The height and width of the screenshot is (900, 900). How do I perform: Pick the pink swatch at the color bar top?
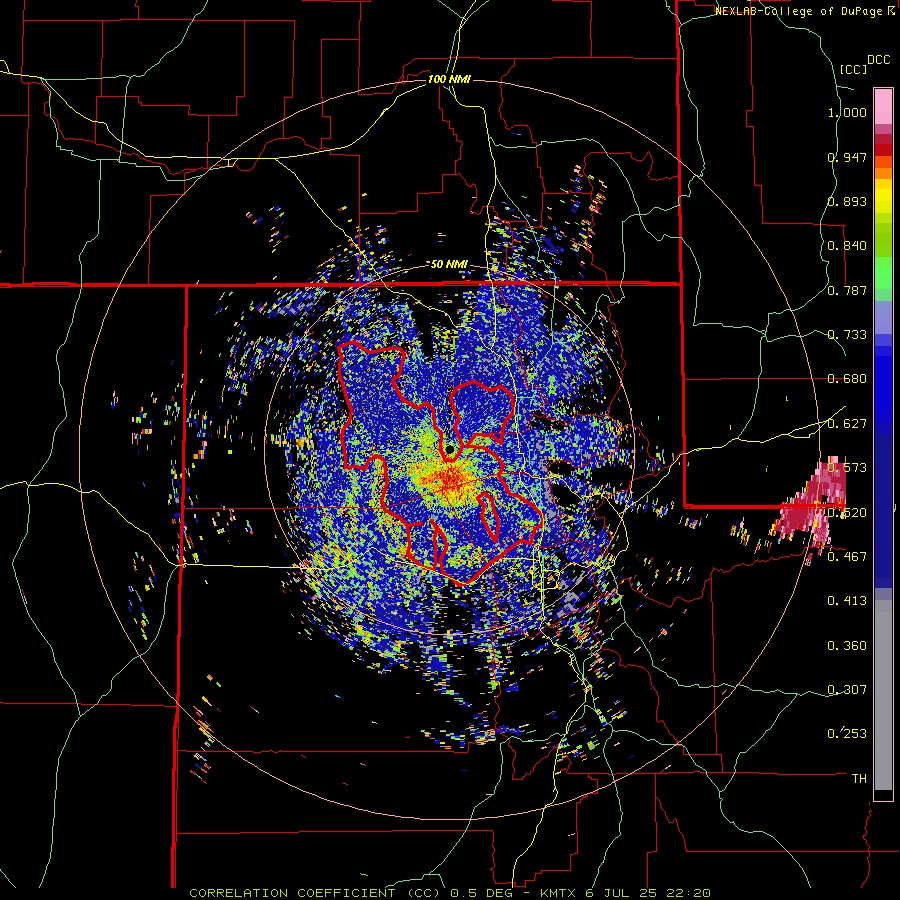click(883, 106)
